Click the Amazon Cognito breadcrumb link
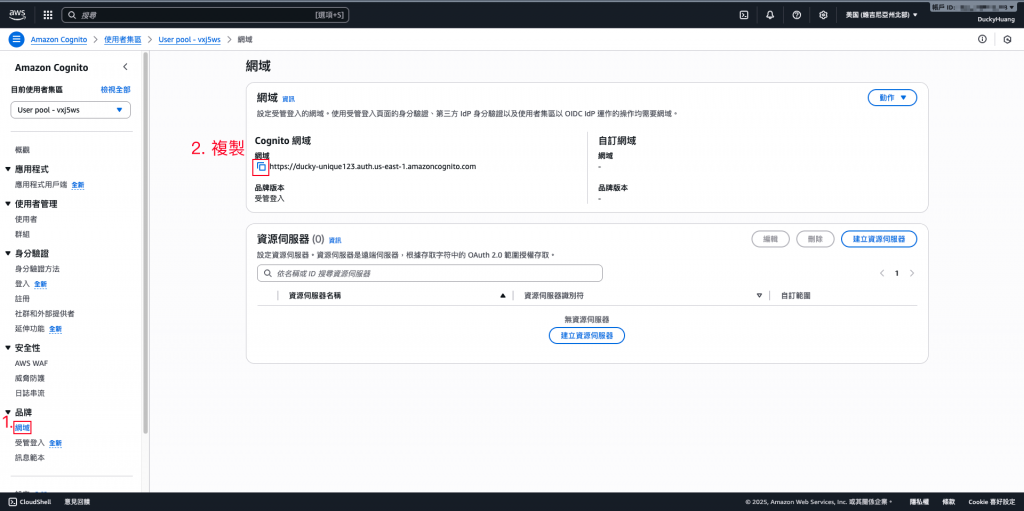 pyautogui.click(x=59, y=39)
